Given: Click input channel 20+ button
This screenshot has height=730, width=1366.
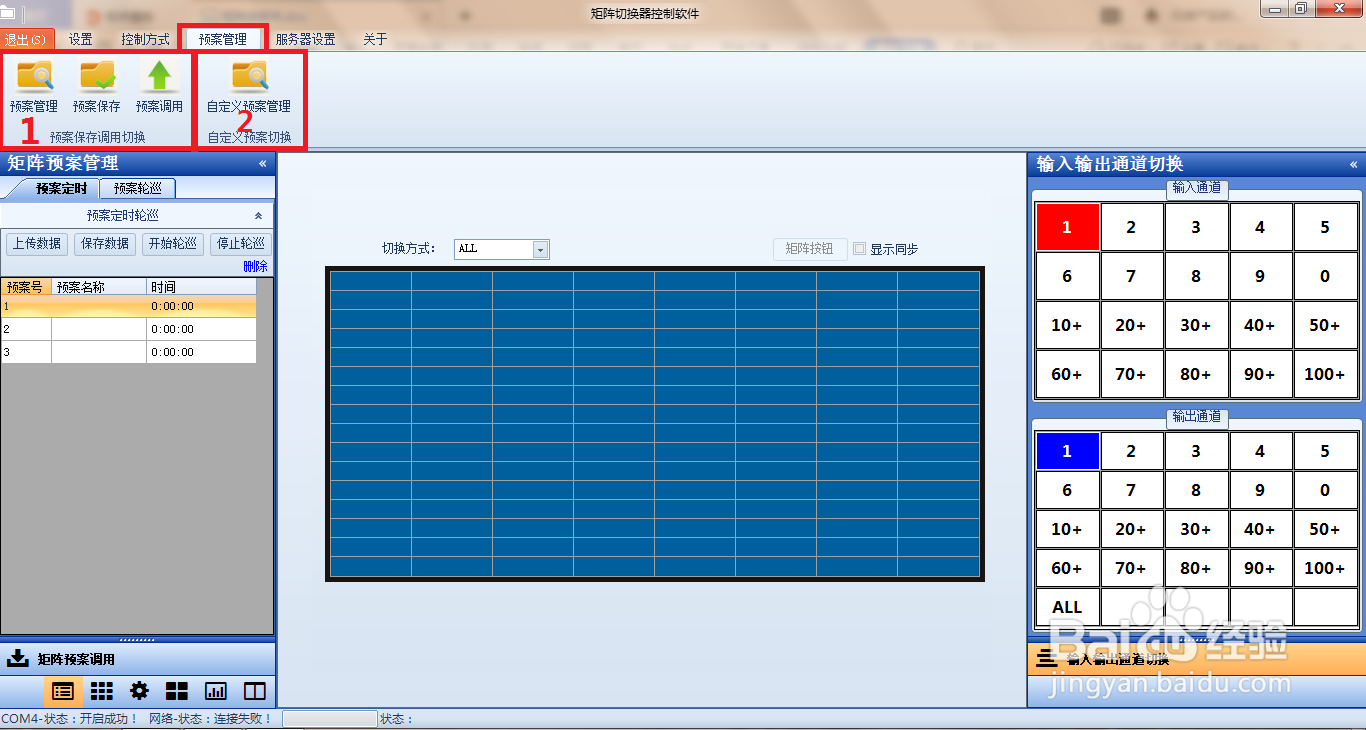Looking at the screenshot, I should 1131,325.
